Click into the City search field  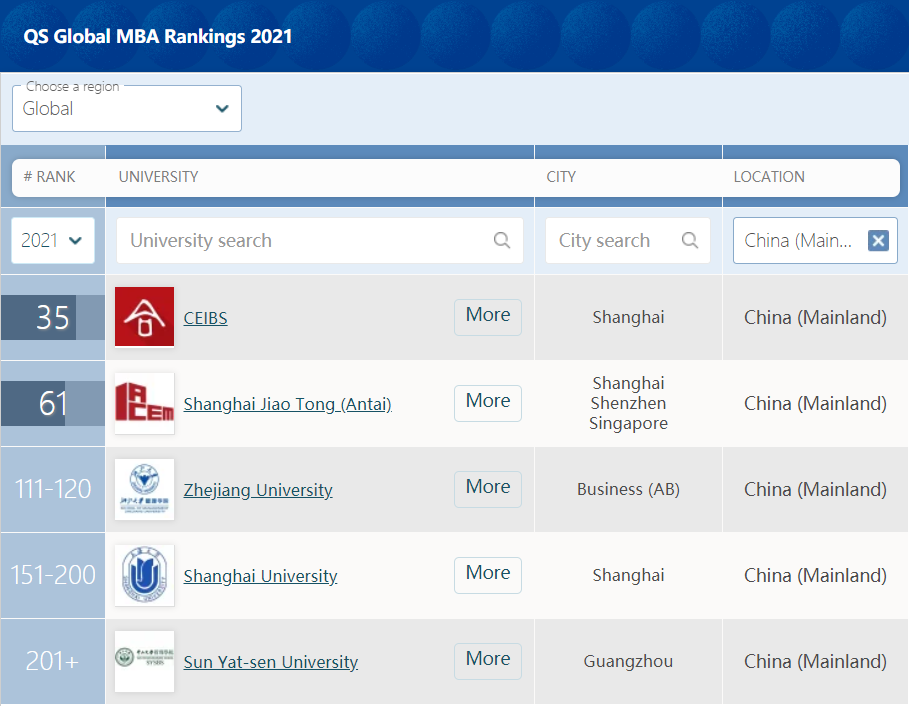(628, 240)
